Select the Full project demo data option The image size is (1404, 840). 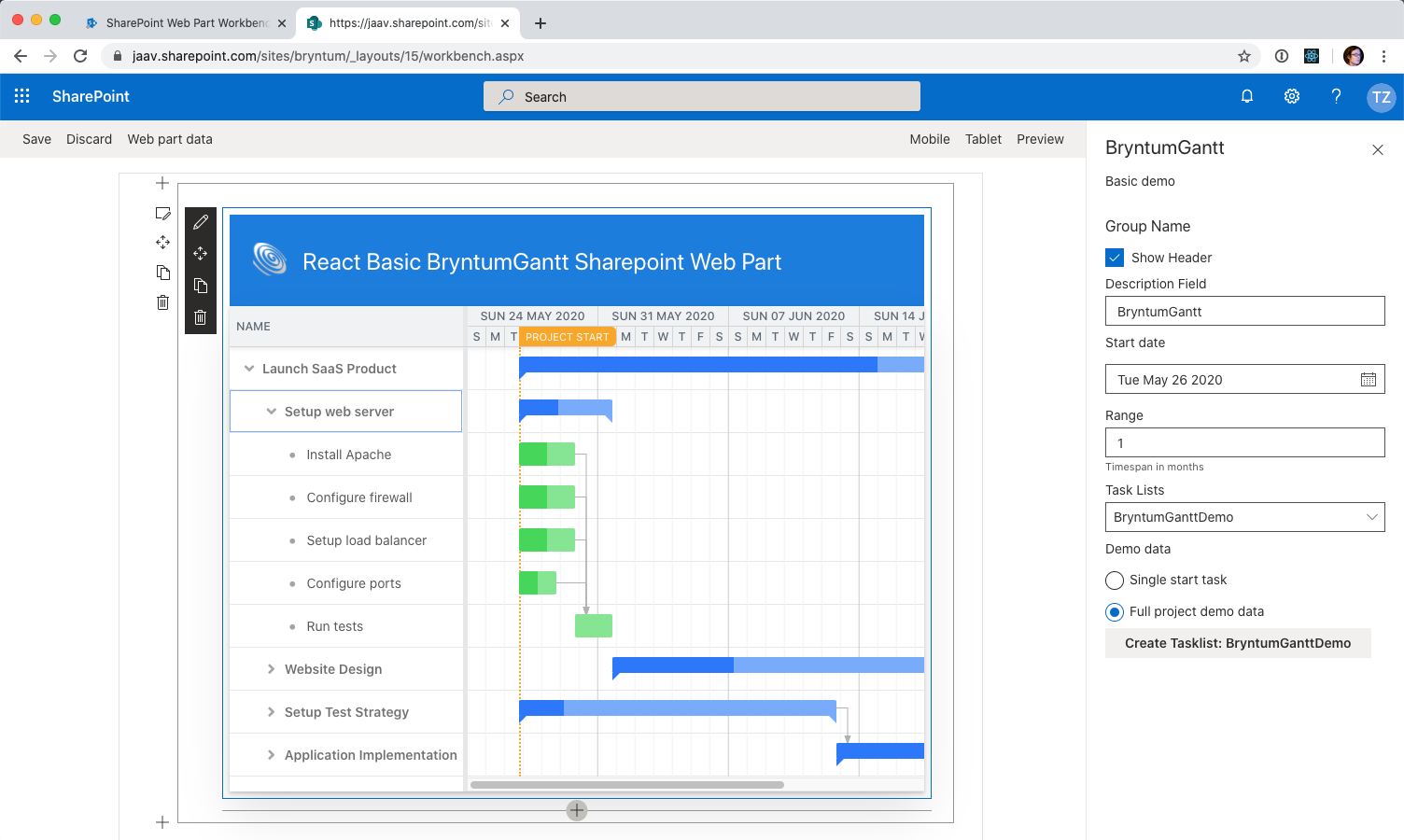pos(1115,612)
